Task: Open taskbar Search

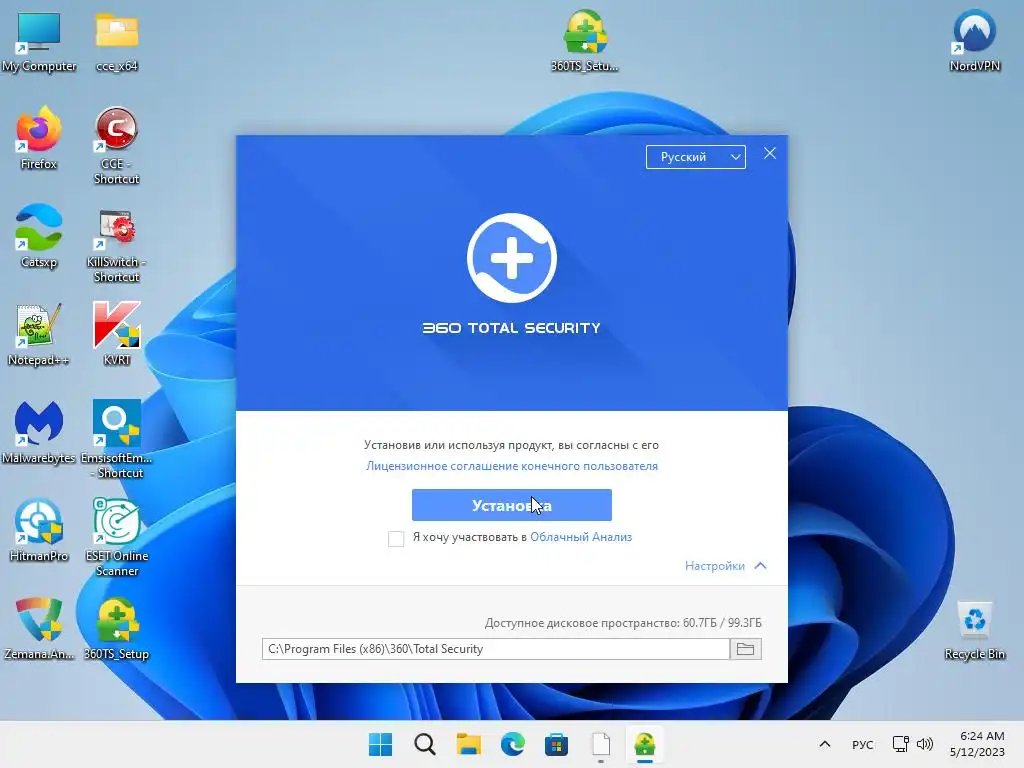Action: [x=424, y=744]
